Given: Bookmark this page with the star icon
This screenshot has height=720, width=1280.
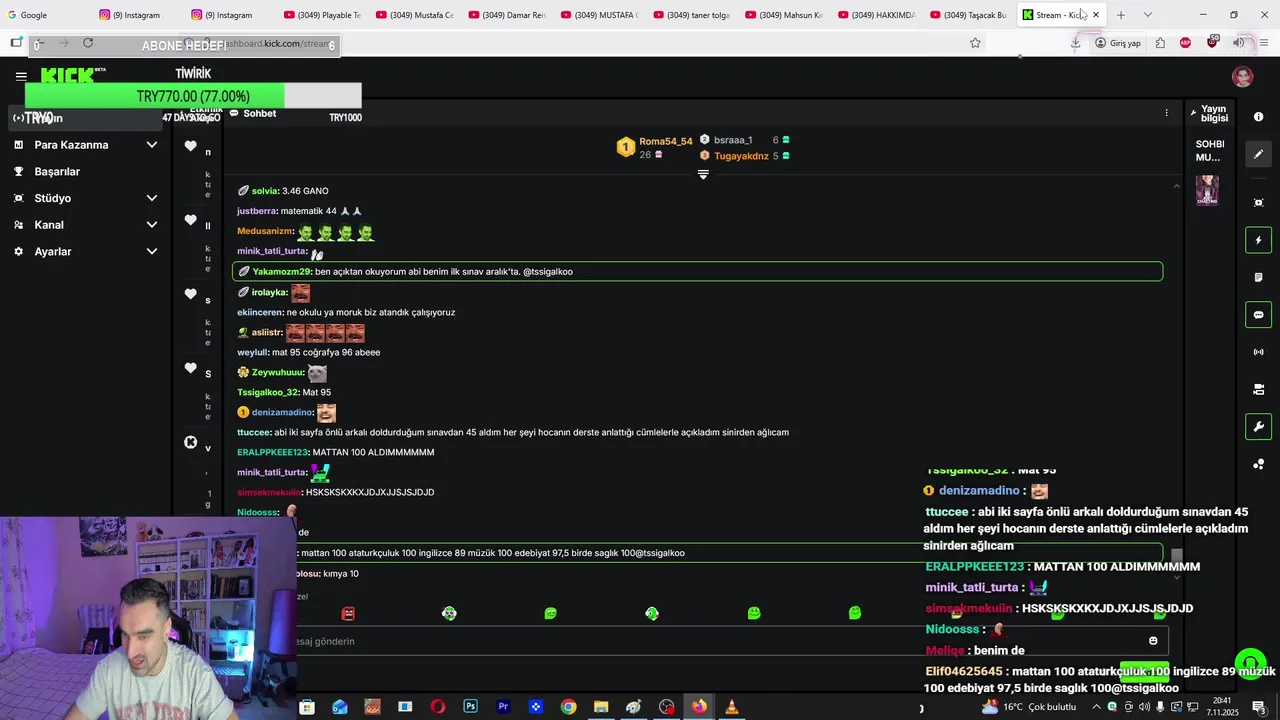Looking at the screenshot, I should [x=975, y=43].
